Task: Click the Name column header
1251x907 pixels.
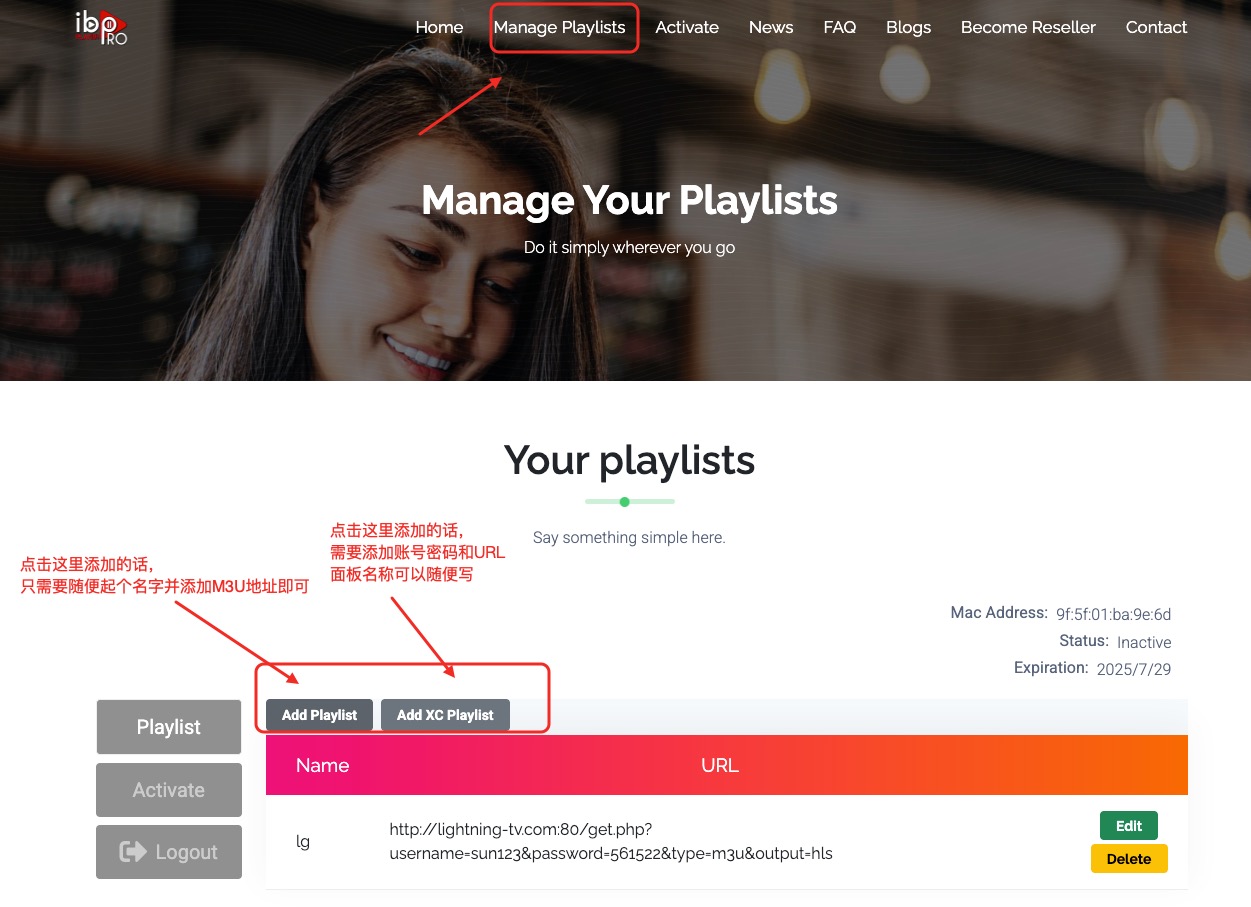Action: tap(322, 765)
